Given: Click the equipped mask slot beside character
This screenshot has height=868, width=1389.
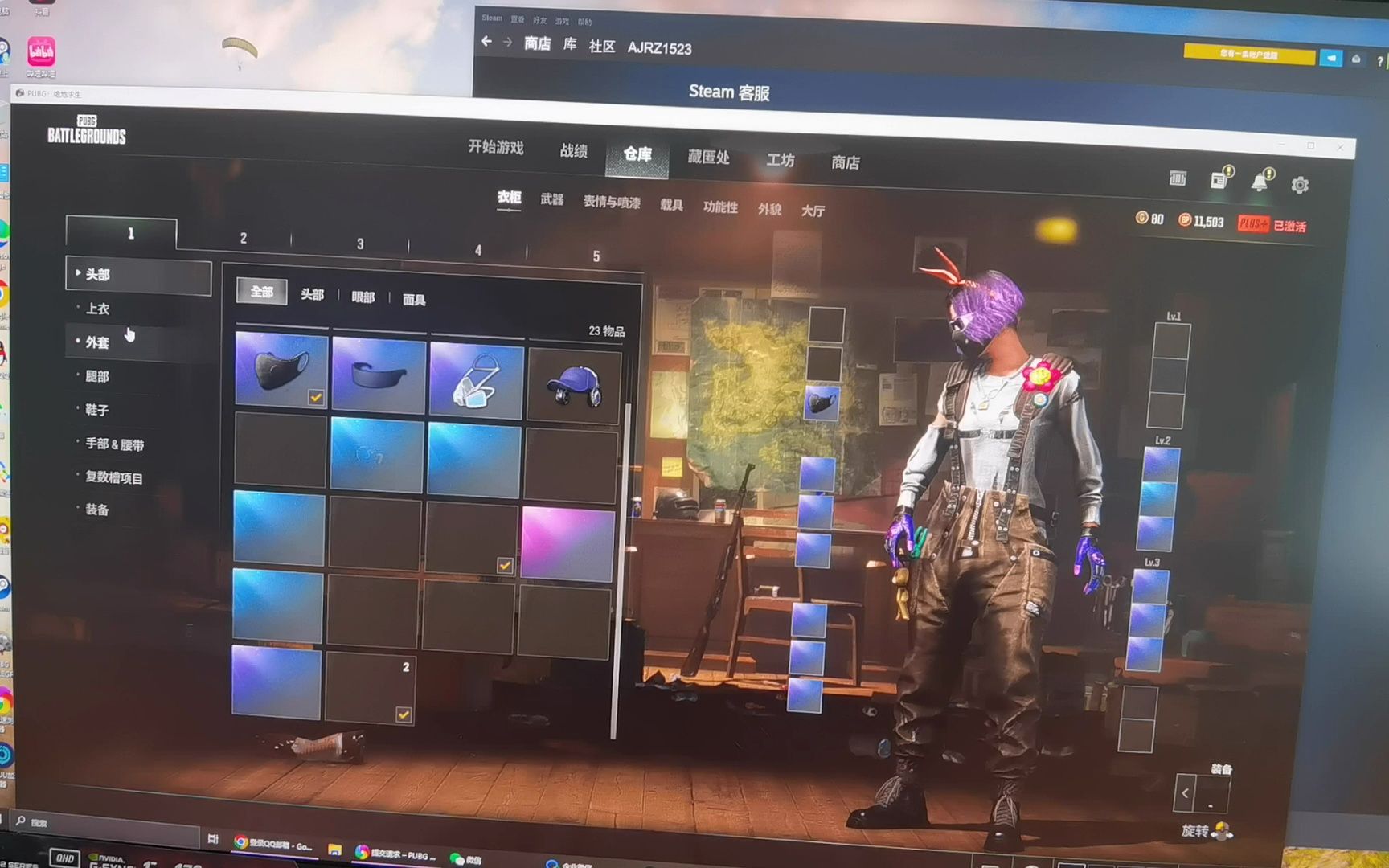Looking at the screenshot, I should click(x=822, y=402).
